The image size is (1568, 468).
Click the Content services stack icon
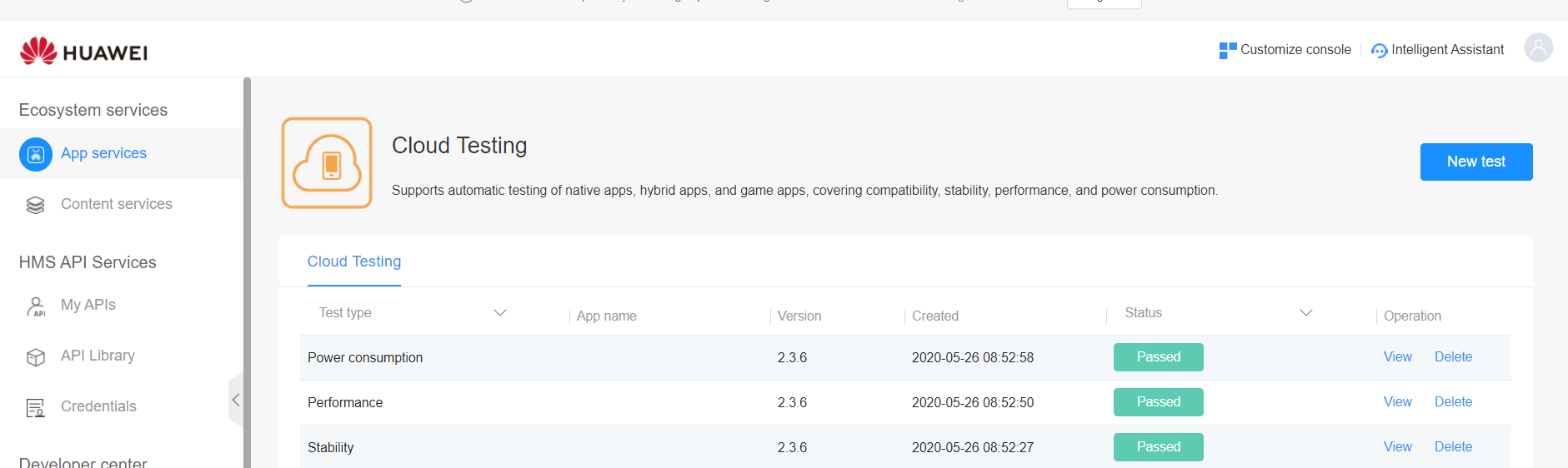tap(35, 205)
